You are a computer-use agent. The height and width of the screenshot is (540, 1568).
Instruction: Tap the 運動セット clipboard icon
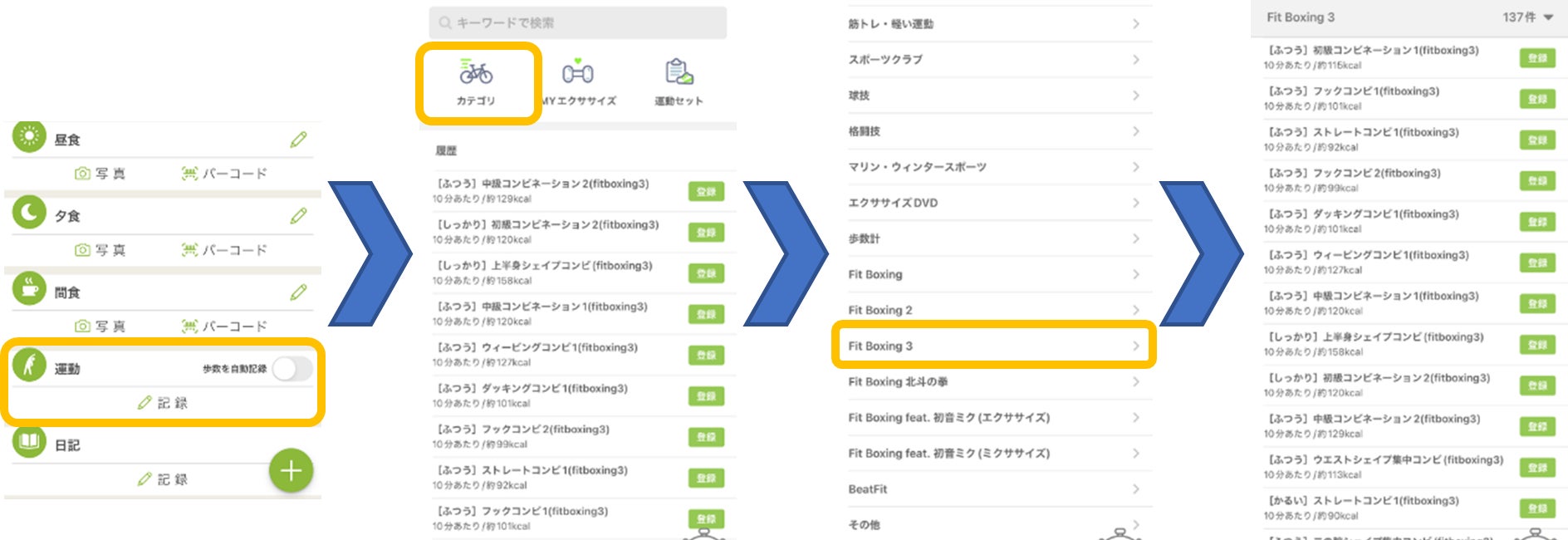click(x=679, y=72)
